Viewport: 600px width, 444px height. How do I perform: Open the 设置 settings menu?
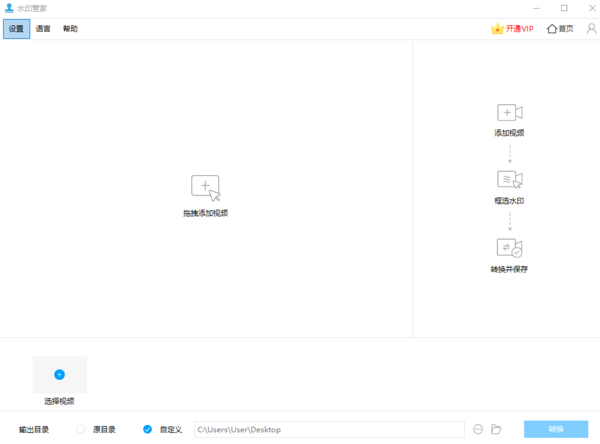tap(16, 29)
